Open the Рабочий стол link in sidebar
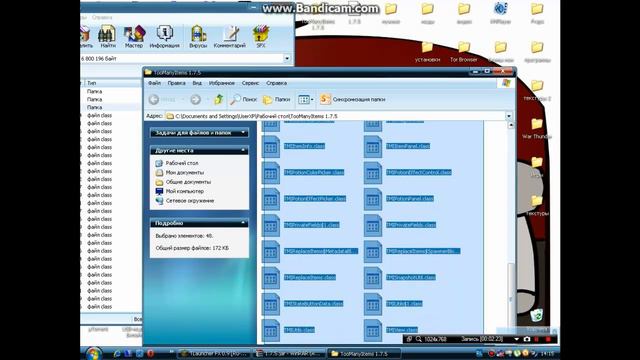640x360 pixels. [182, 163]
